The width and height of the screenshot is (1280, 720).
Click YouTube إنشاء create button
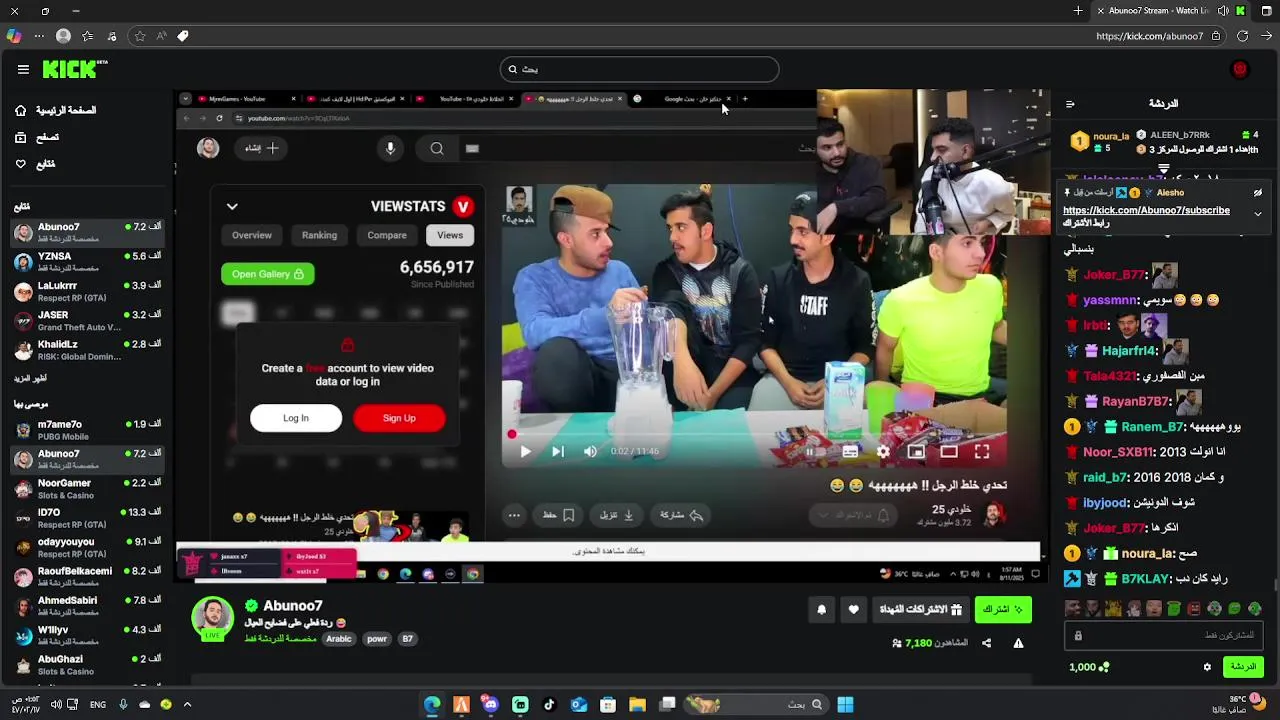coord(262,148)
